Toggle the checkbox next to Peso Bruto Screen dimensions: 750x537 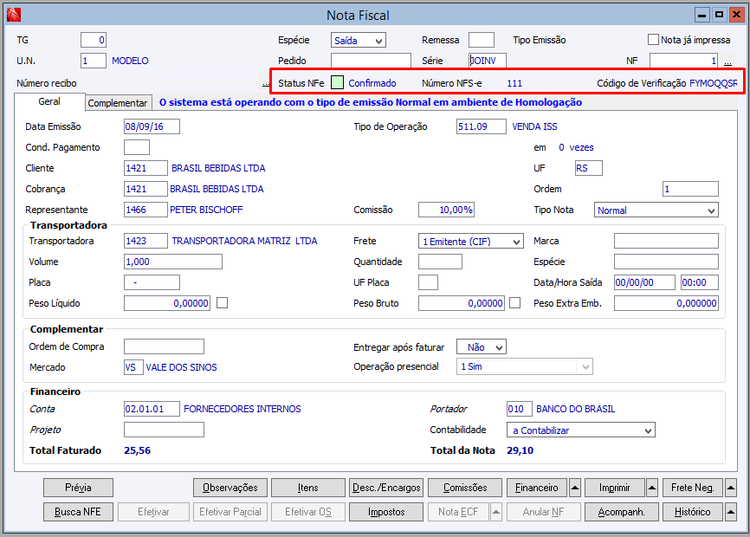click(515, 303)
